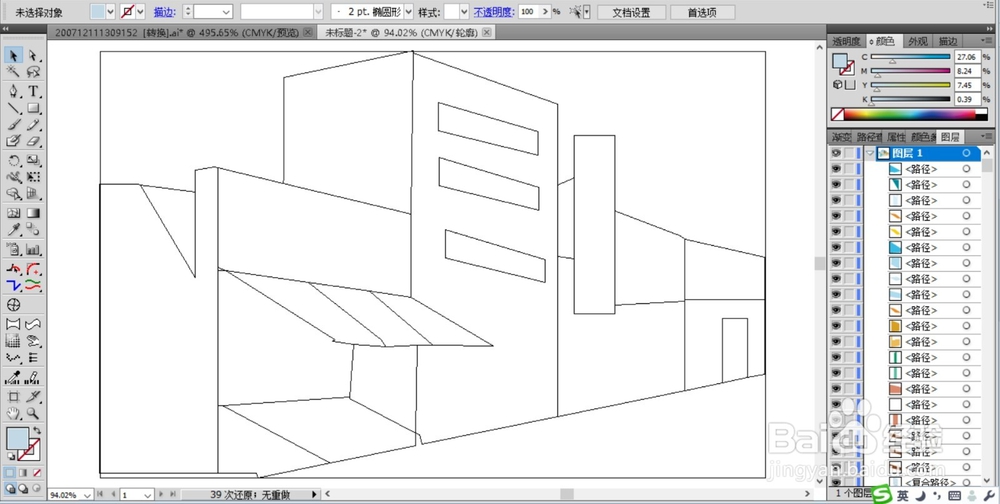The height and width of the screenshot is (504, 1000).
Task: Collapse the 图层 1 layer tree
Action: click(x=870, y=153)
